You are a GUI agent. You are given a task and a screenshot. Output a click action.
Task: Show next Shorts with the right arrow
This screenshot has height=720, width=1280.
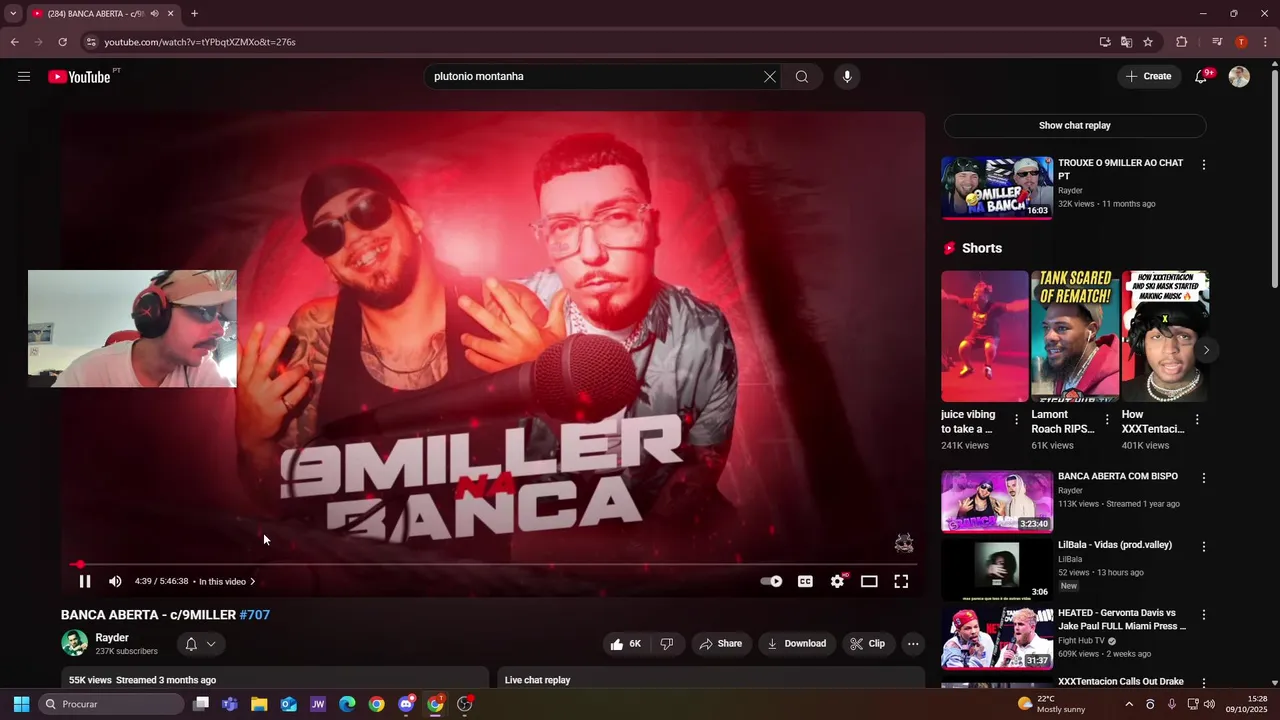coord(1206,350)
